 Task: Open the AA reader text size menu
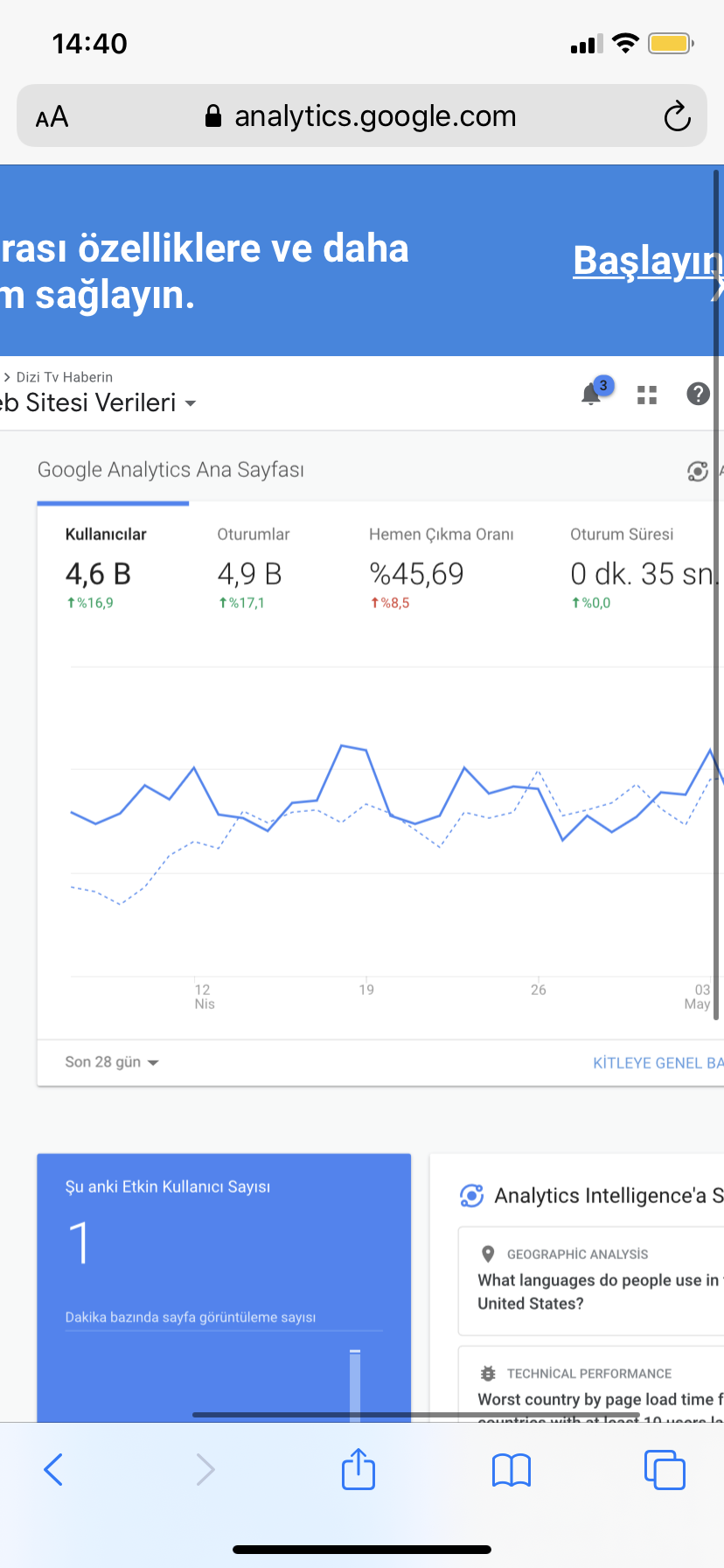[52, 116]
